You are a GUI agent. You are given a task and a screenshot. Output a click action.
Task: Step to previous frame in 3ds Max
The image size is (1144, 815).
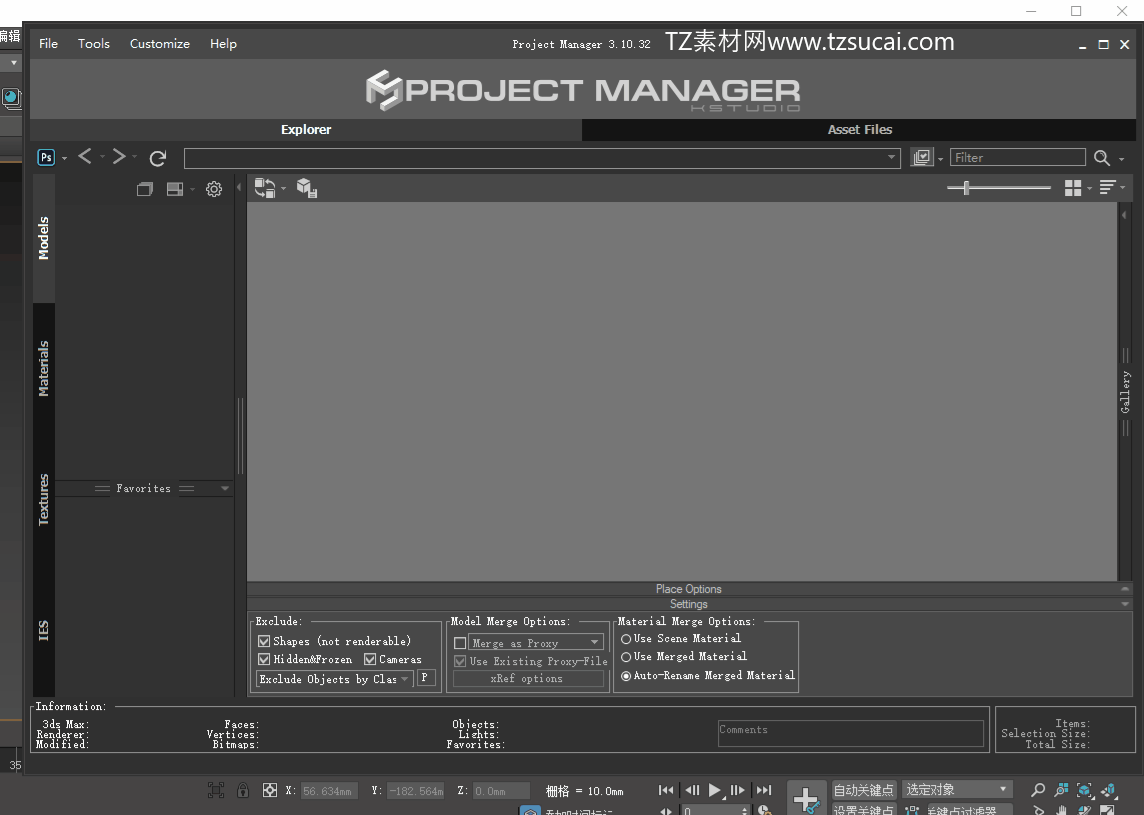pyautogui.click(x=692, y=789)
